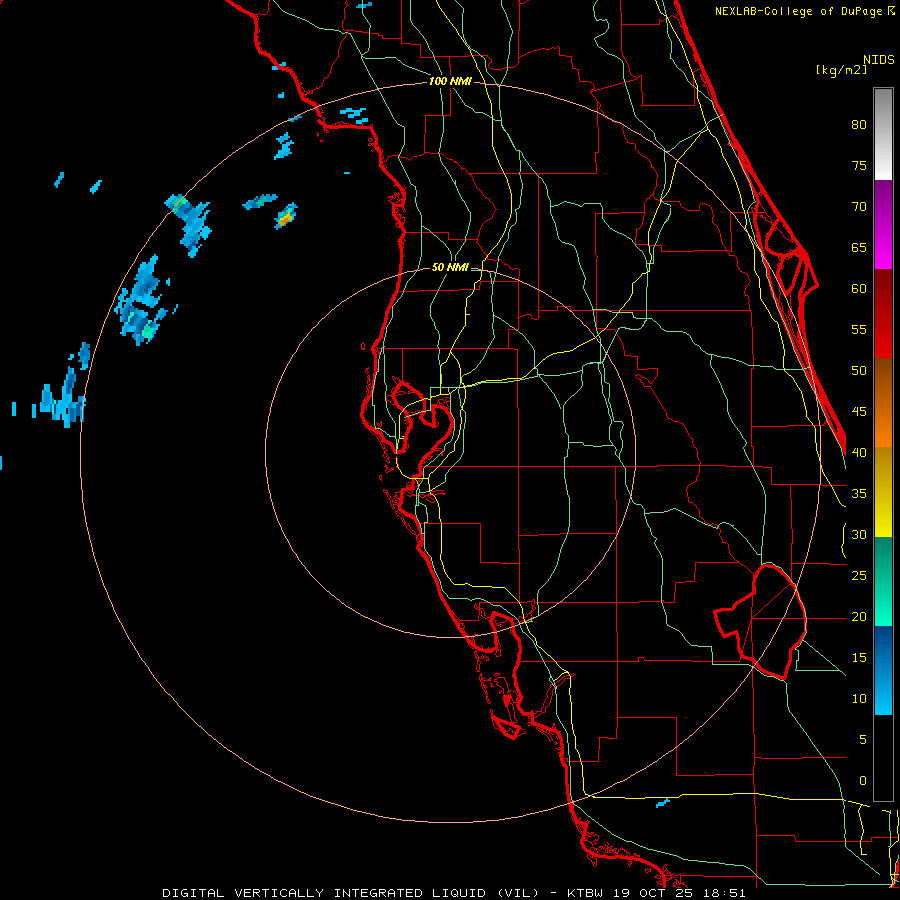
Task: Select the 100 NMI range ring label
Action: pos(450,82)
